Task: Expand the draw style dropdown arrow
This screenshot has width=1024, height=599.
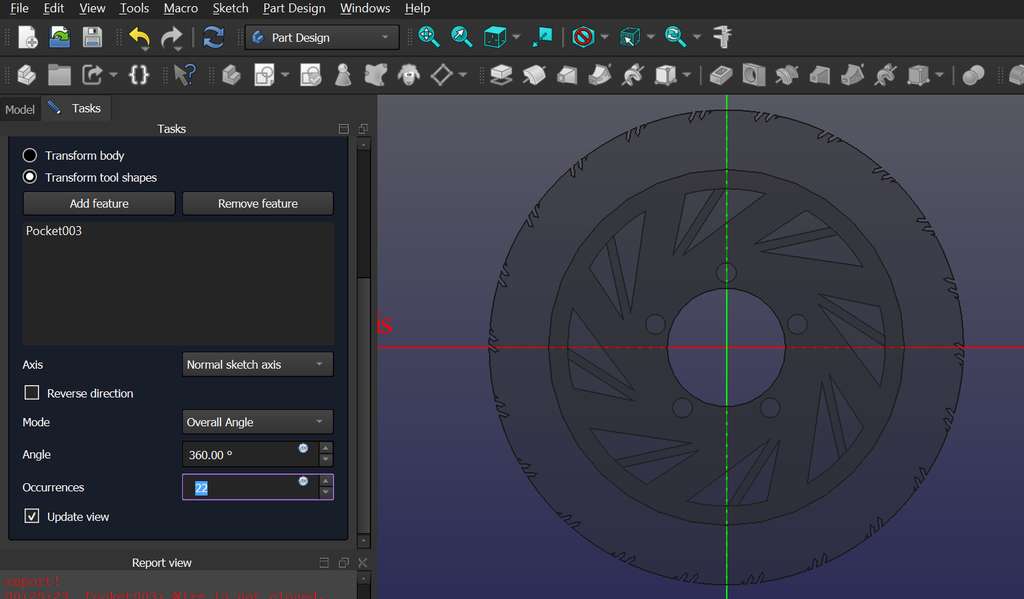Action: tap(604, 37)
